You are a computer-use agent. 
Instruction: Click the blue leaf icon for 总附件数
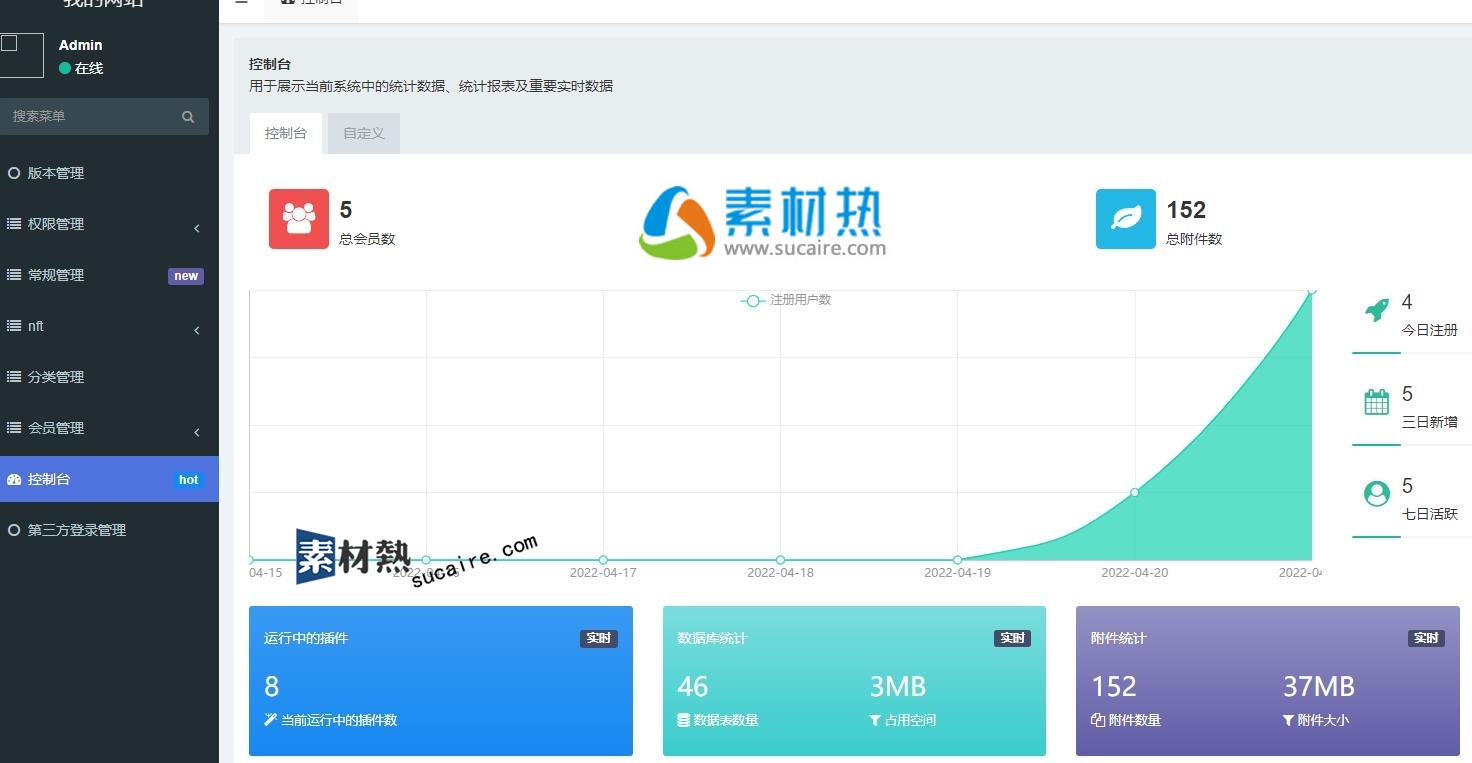pyautogui.click(x=1126, y=219)
